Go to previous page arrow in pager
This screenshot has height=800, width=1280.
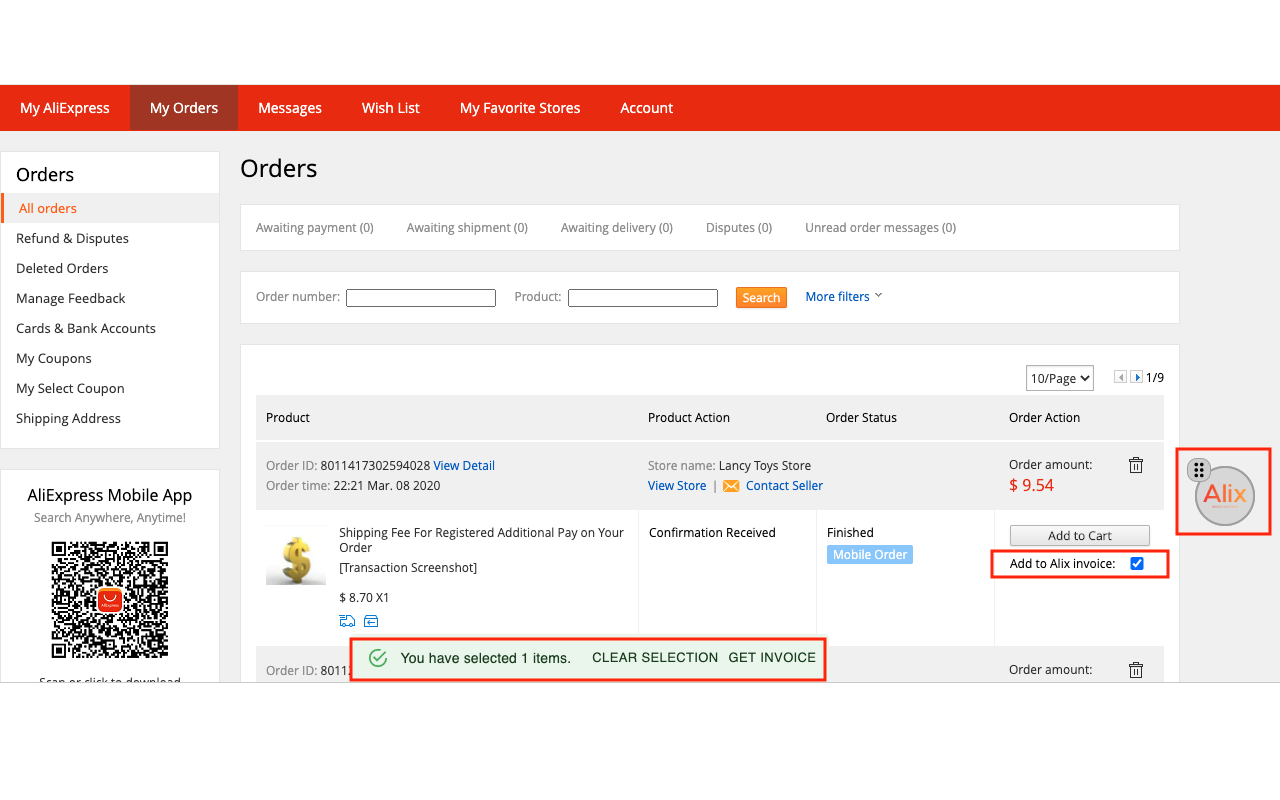point(1121,377)
